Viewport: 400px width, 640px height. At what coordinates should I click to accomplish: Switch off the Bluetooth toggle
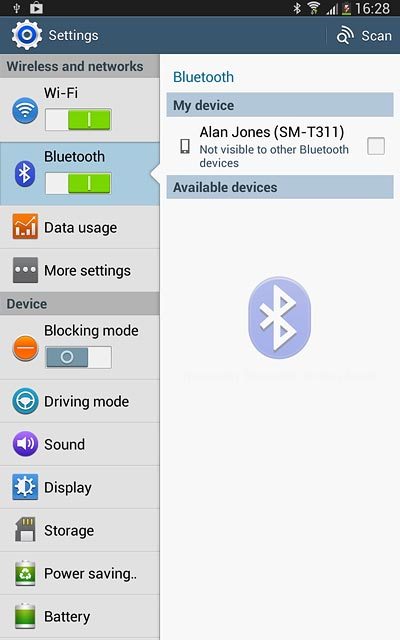coord(78,183)
